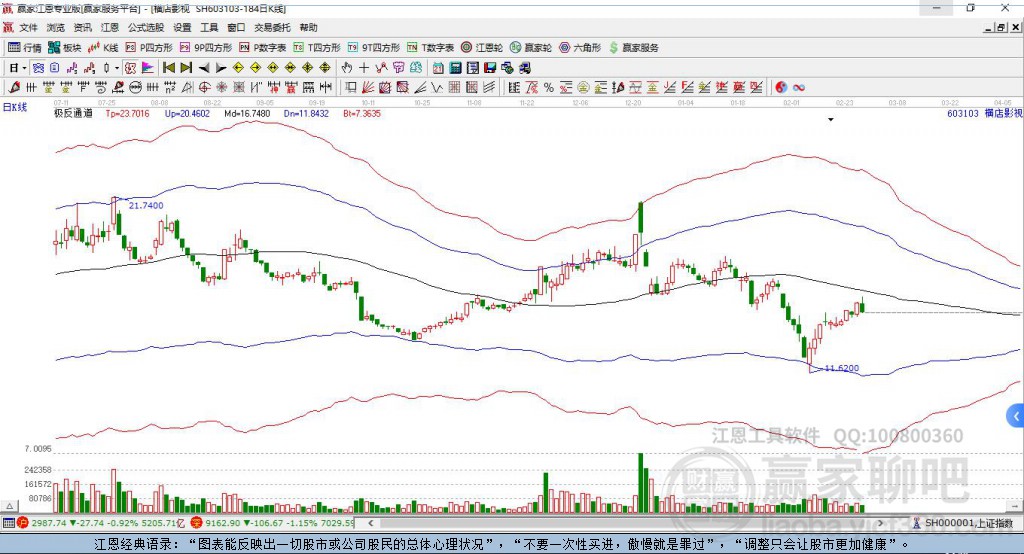This screenshot has height=554, width=1024.
Task: Select the spiral drawing tool
Action: (x=101, y=88)
